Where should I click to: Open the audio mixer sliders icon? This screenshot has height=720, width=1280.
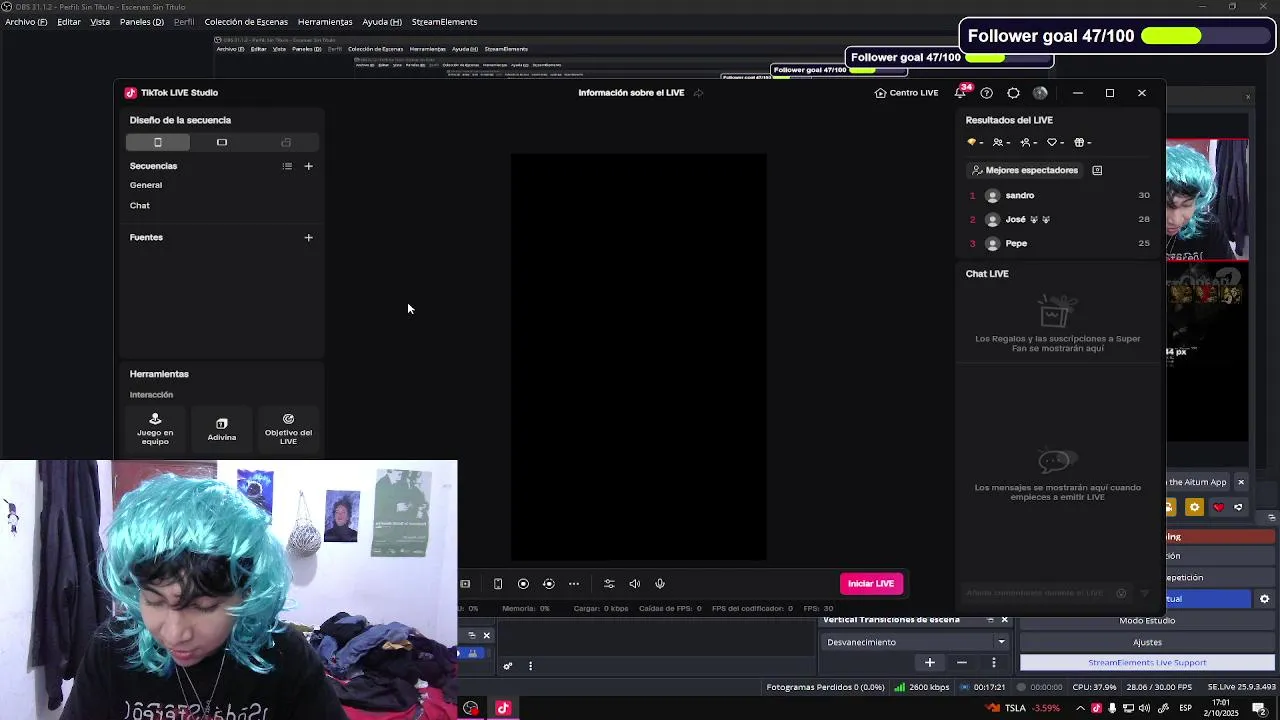click(609, 584)
